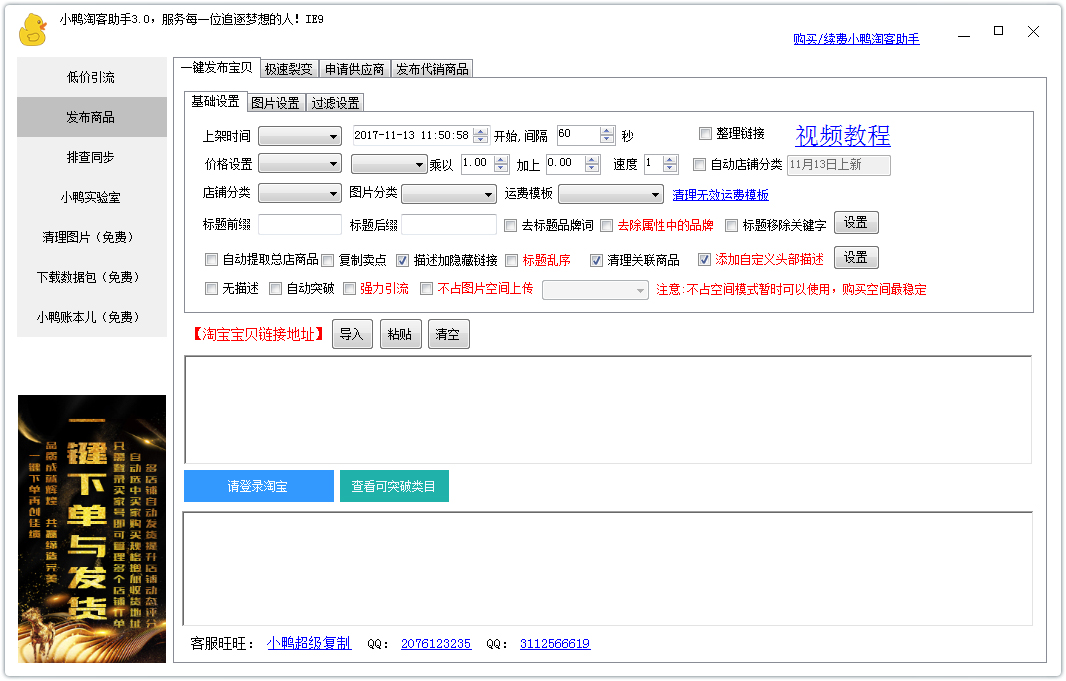This screenshot has width=1066, height=681.
Task: Switch to the 低价引流 sidebar section
Action: tap(91, 78)
